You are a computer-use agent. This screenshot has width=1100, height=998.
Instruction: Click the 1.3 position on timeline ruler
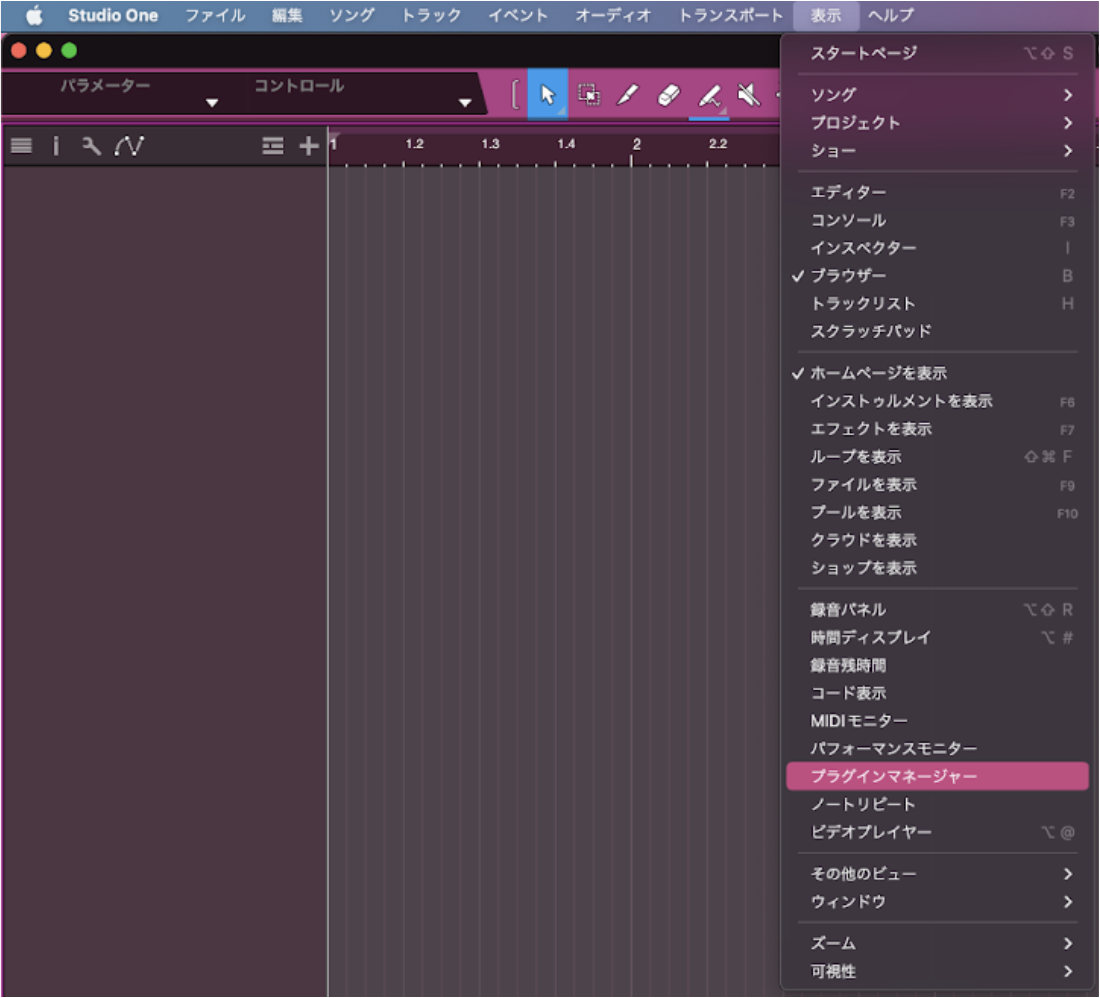point(490,144)
